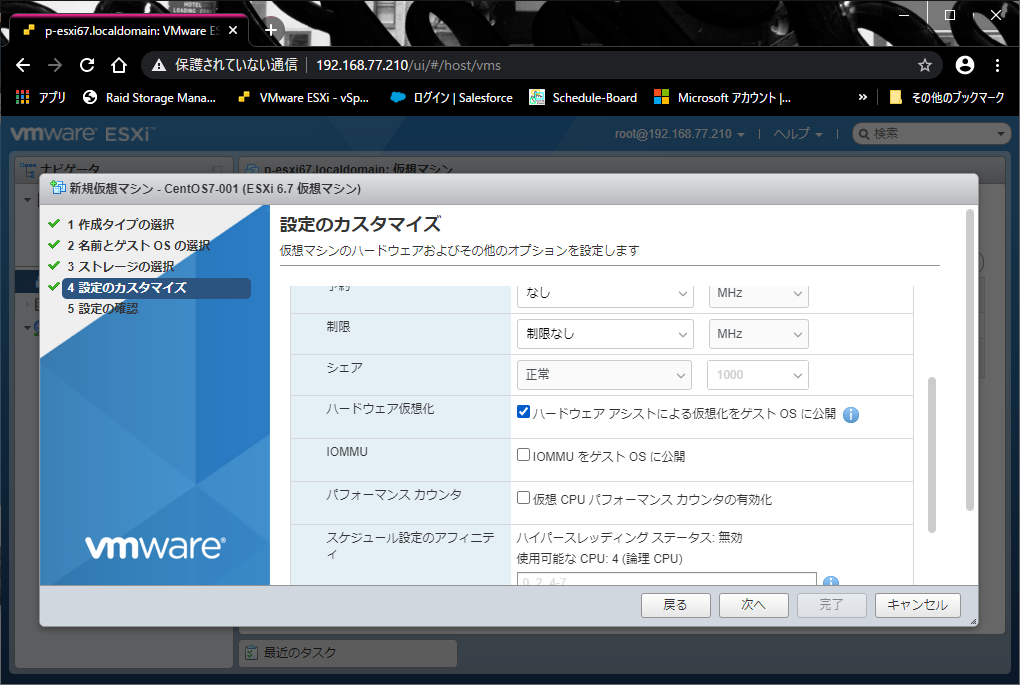Toggle ハードウェア アシストによる仮想化 checkbox
1020x685 pixels.
pos(523,412)
